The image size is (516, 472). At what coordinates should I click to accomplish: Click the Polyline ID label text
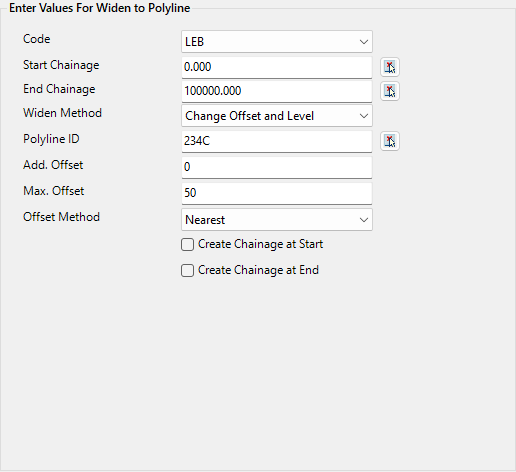click(51, 139)
